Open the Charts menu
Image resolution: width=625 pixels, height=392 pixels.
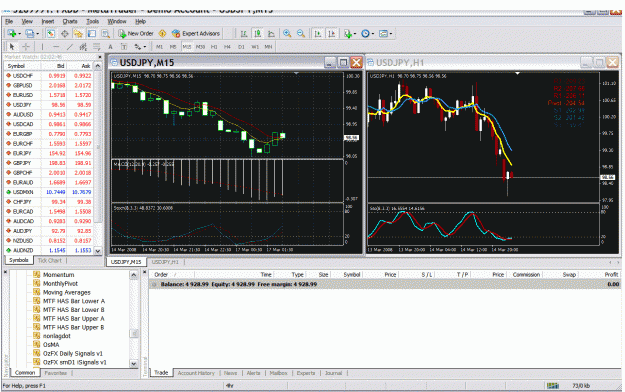click(70, 21)
